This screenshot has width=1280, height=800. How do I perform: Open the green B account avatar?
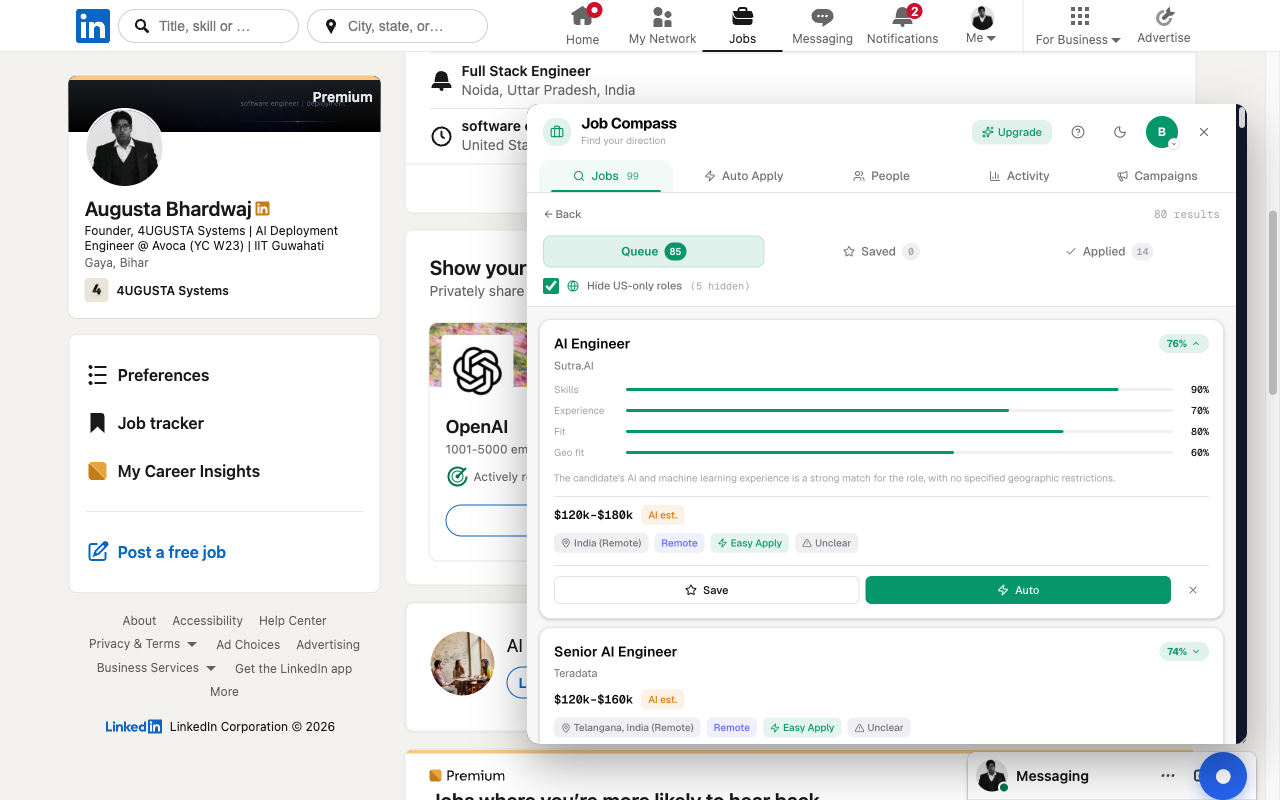(1162, 132)
